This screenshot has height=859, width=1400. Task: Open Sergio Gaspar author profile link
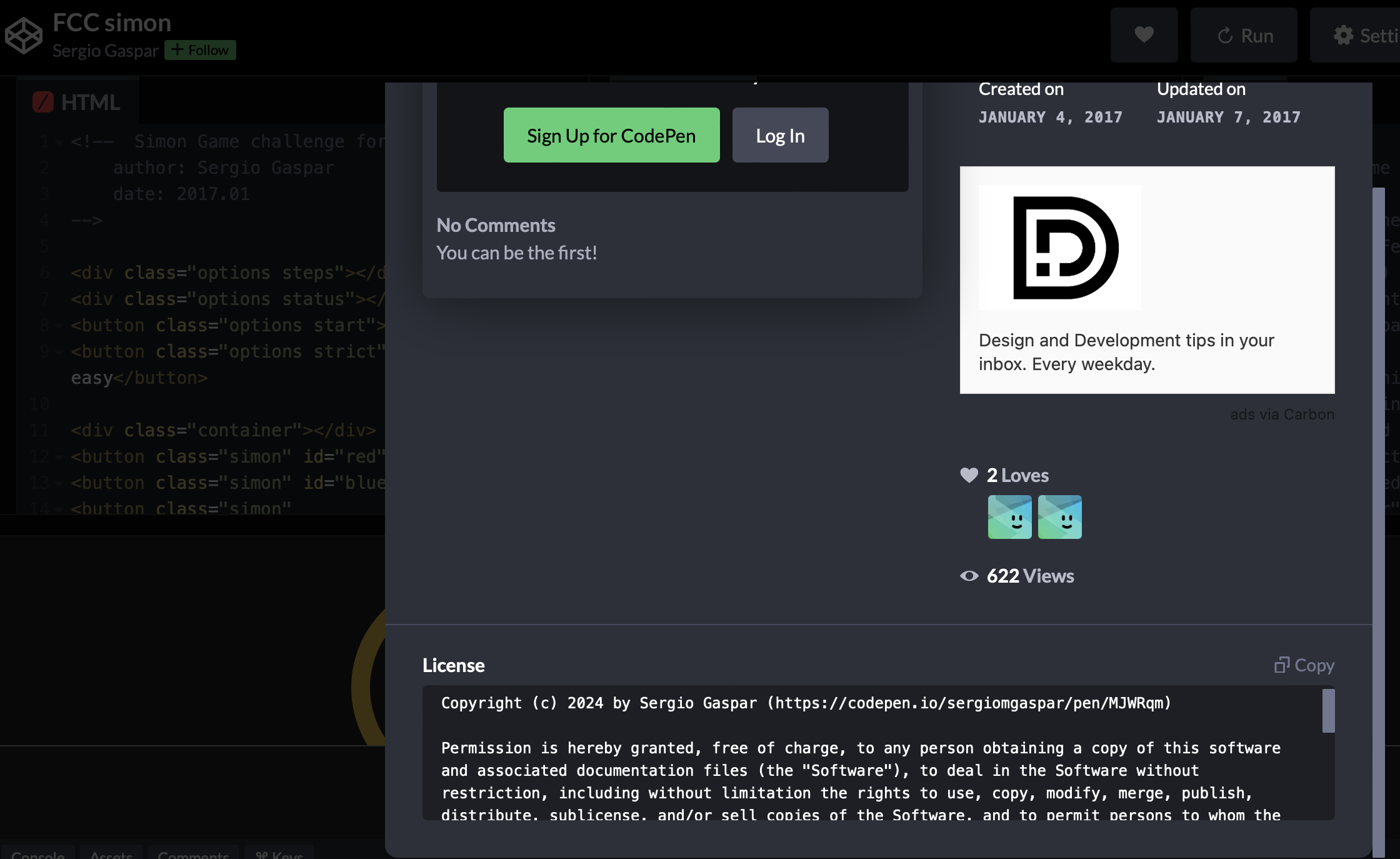coord(105,51)
